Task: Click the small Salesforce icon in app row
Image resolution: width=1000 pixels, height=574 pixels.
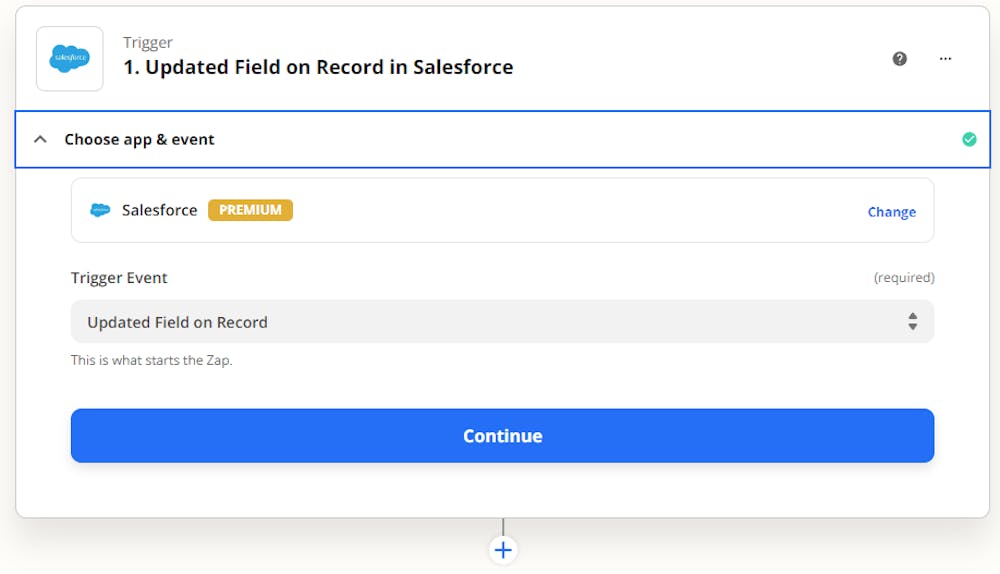Action: point(100,210)
